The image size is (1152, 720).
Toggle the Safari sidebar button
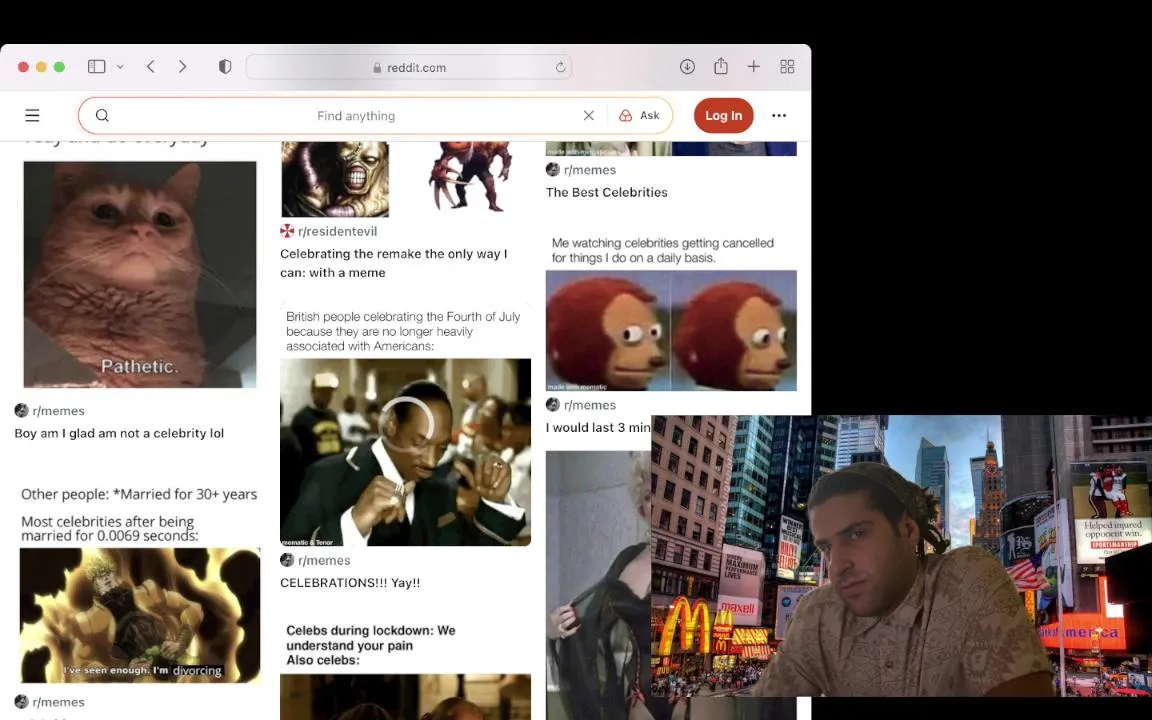click(x=96, y=67)
